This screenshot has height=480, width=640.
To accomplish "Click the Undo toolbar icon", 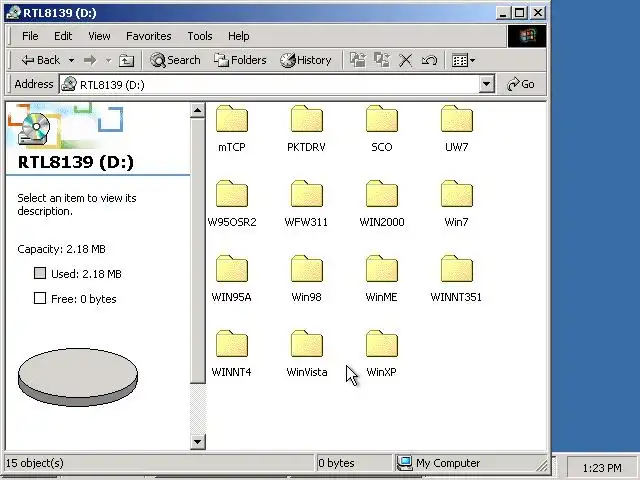I will point(429,60).
